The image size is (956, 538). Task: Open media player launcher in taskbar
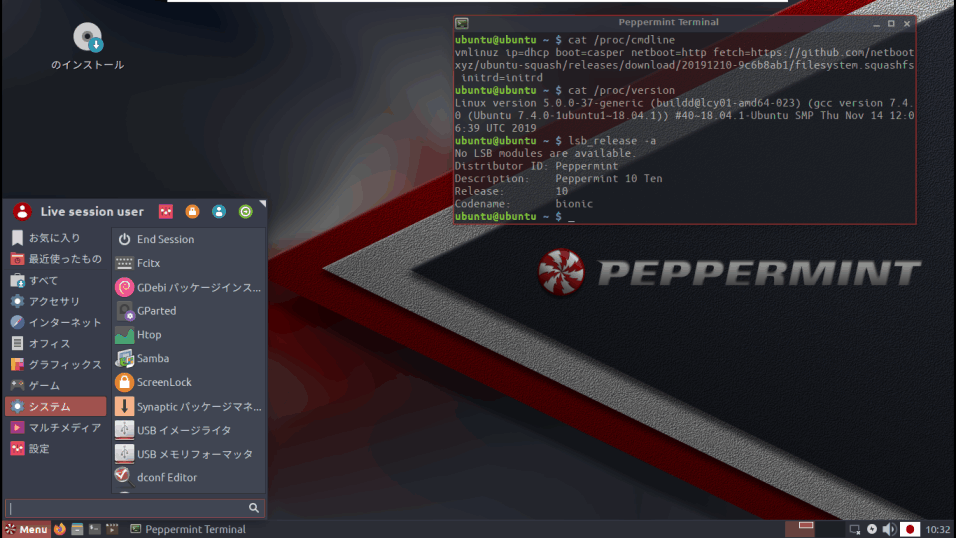point(112,529)
